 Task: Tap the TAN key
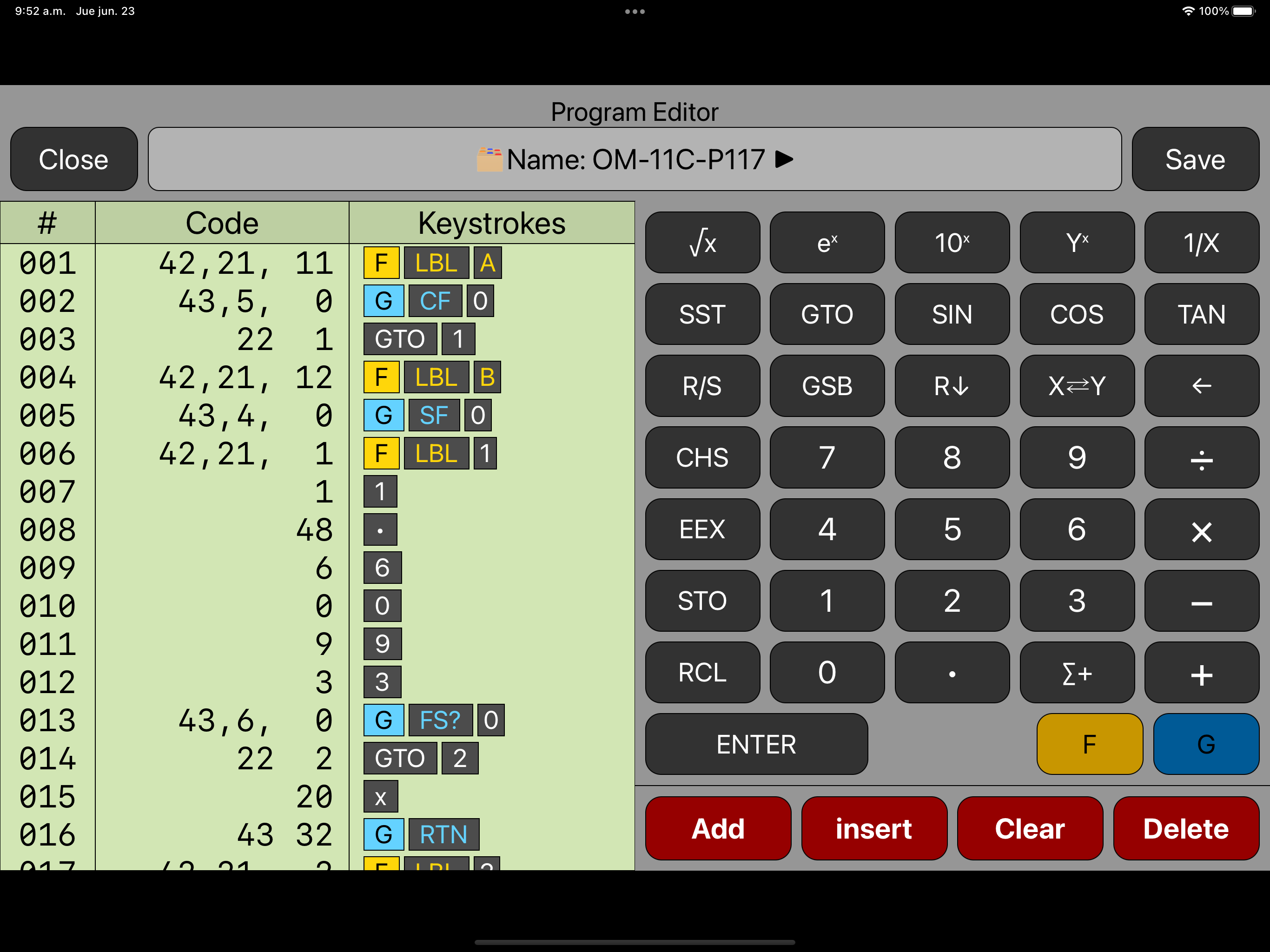1202,314
